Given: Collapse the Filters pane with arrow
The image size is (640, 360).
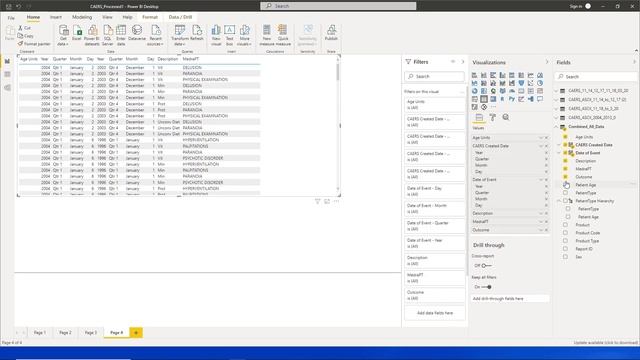Looking at the screenshot, I should coord(463,62).
